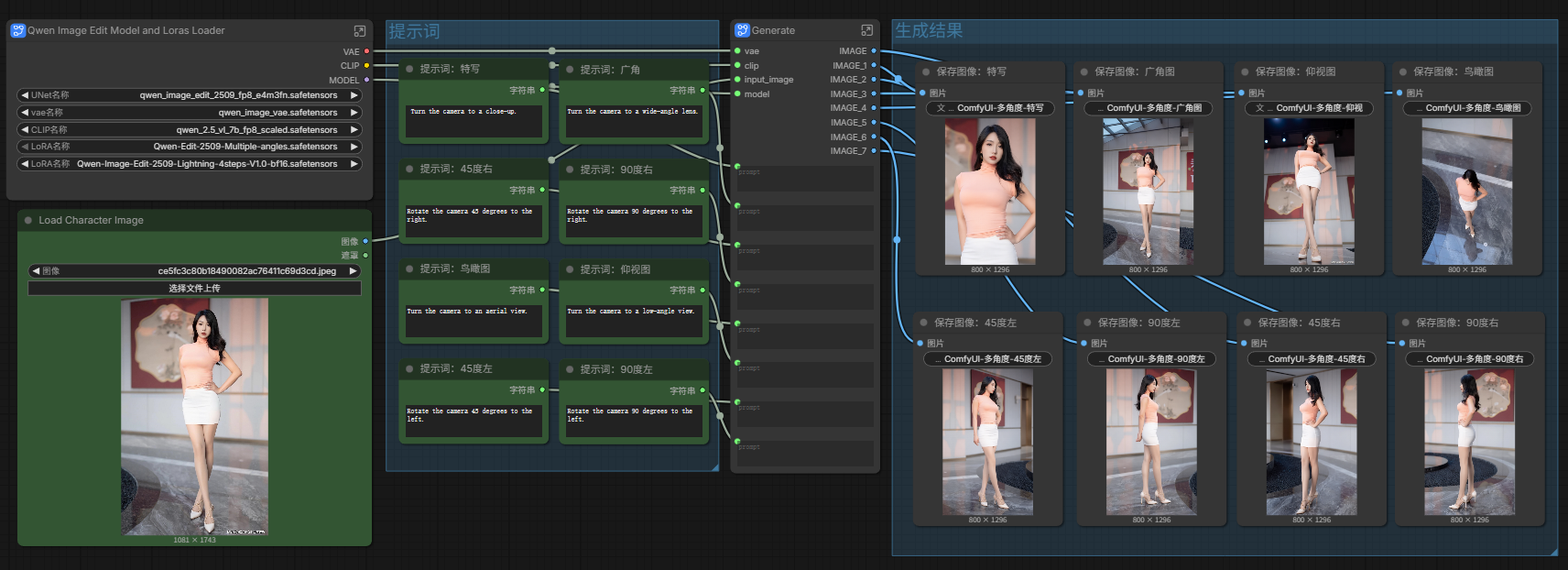Open the UNet名称 model dropdown
The width and height of the screenshot is (1568, 570).
point(190,95)
